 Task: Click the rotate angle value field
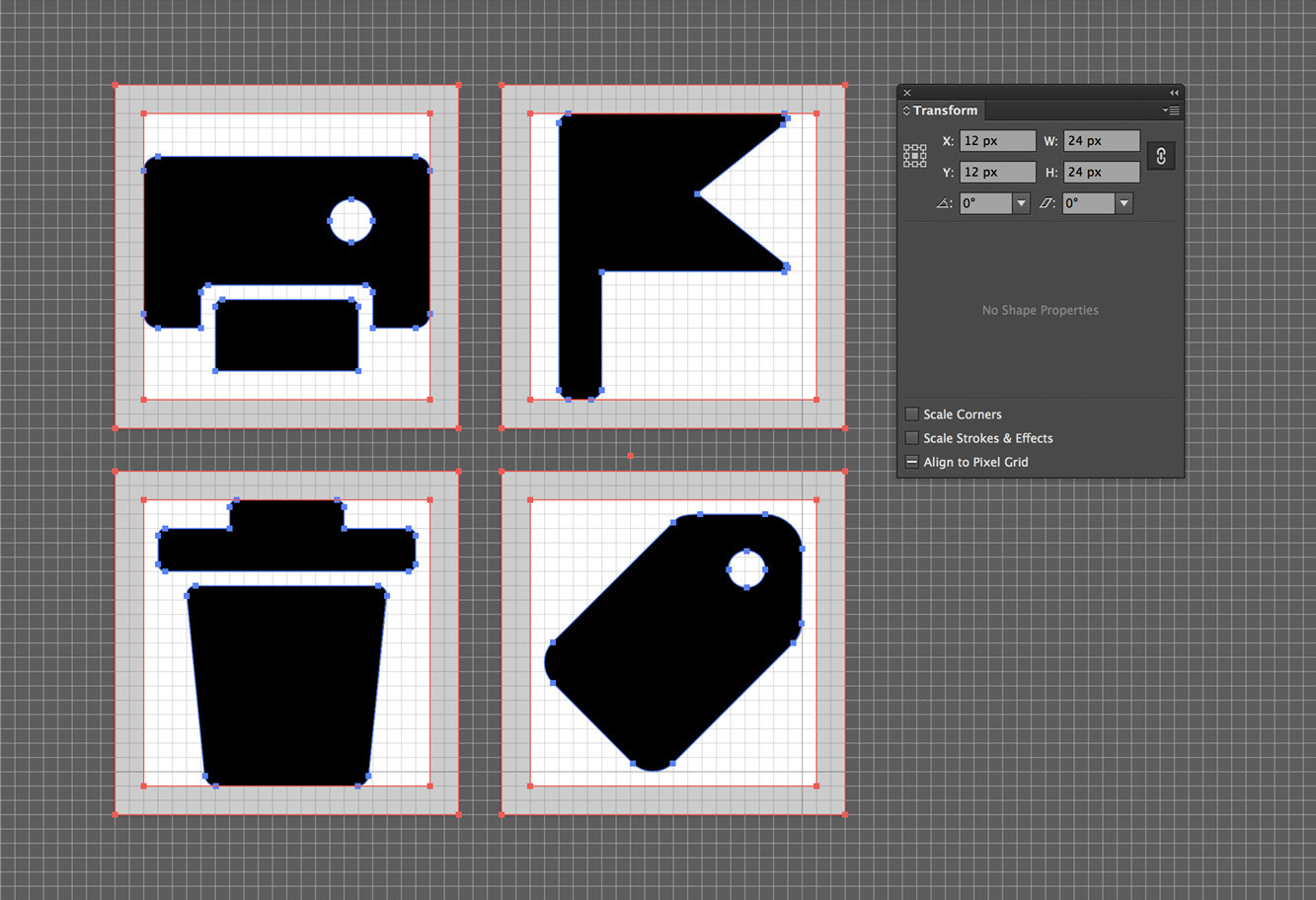pos(986,203)
